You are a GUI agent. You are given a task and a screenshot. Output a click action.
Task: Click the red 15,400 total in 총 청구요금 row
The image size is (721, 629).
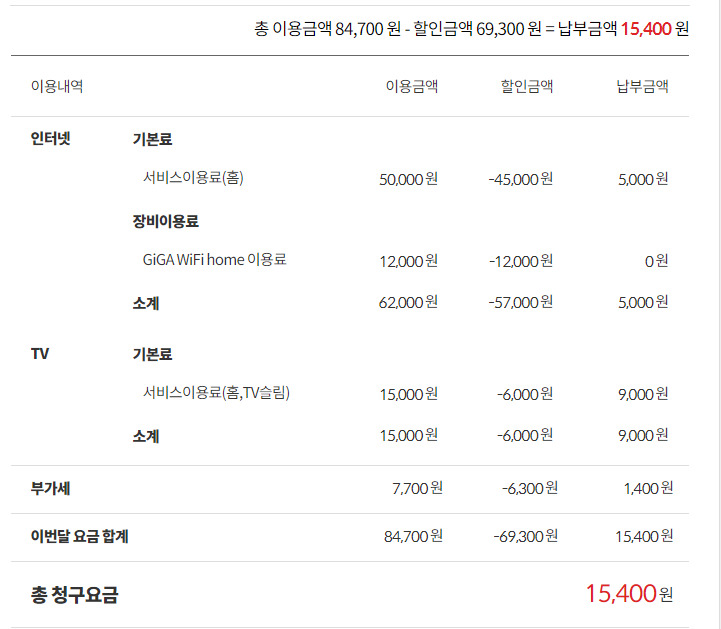(620, 594)
